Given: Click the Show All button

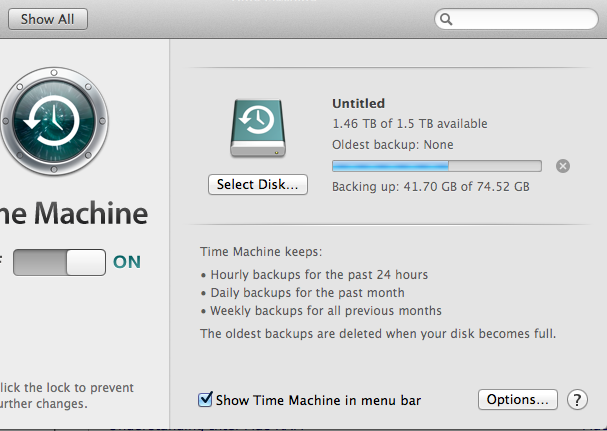Looking at the screenshot, I should pos(48,19).
